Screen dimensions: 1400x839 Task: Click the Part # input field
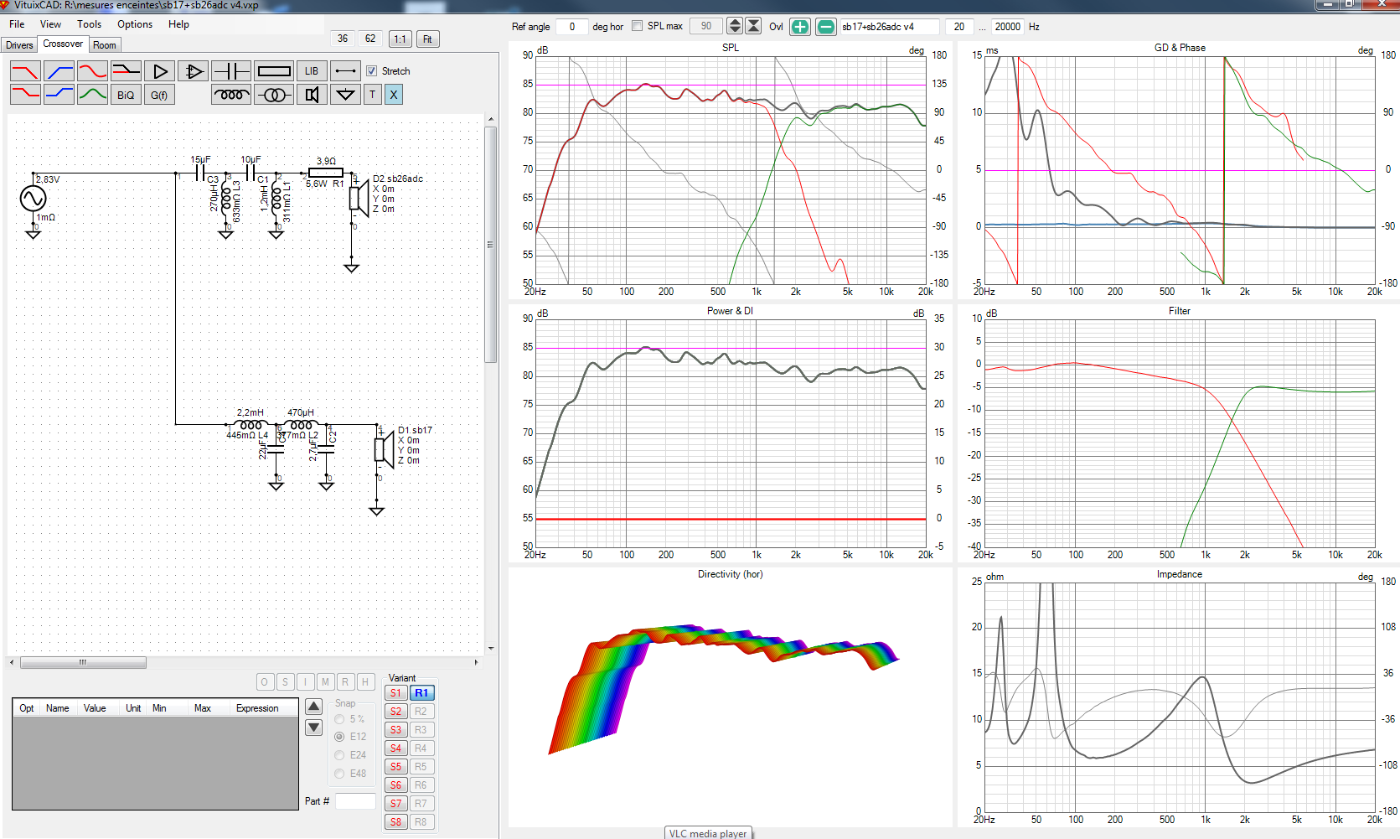[x=355, y=801]
